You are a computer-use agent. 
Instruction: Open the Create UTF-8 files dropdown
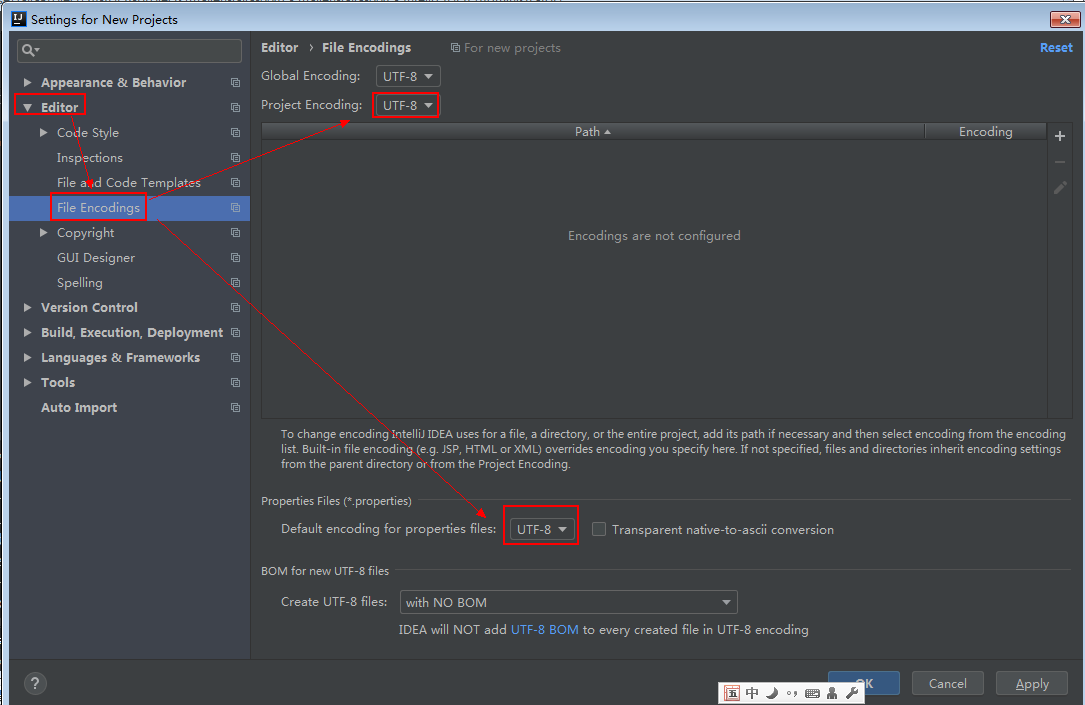click(569, 602)
